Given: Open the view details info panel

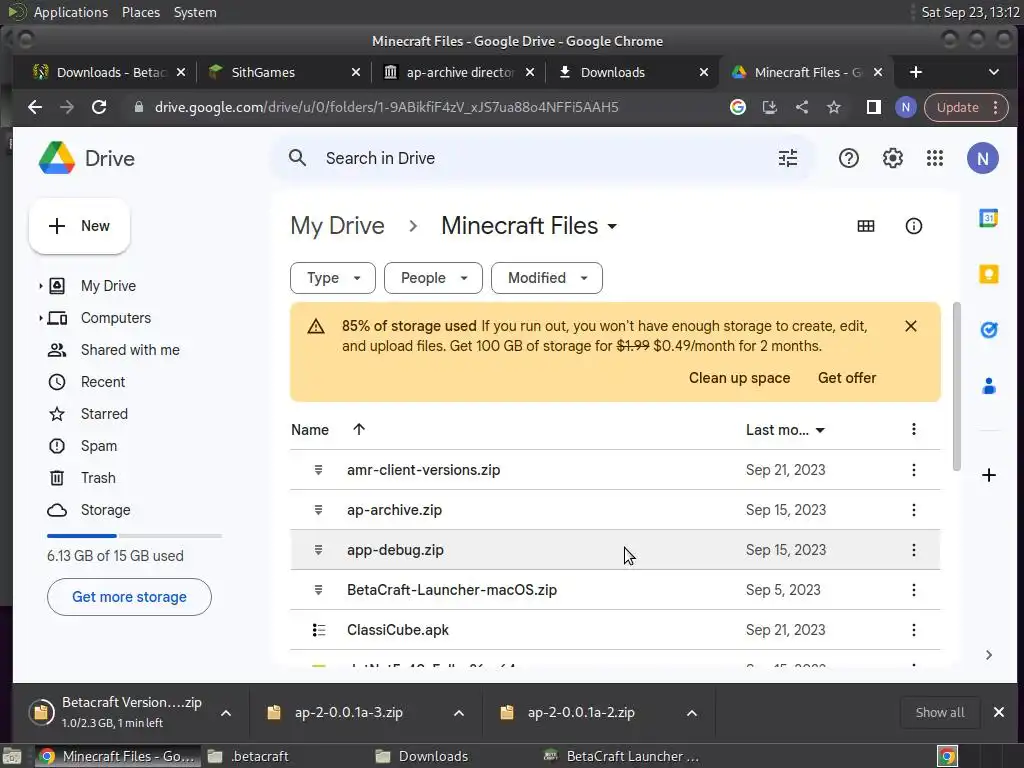Looking at the screenshot, I should pos(913,226).
